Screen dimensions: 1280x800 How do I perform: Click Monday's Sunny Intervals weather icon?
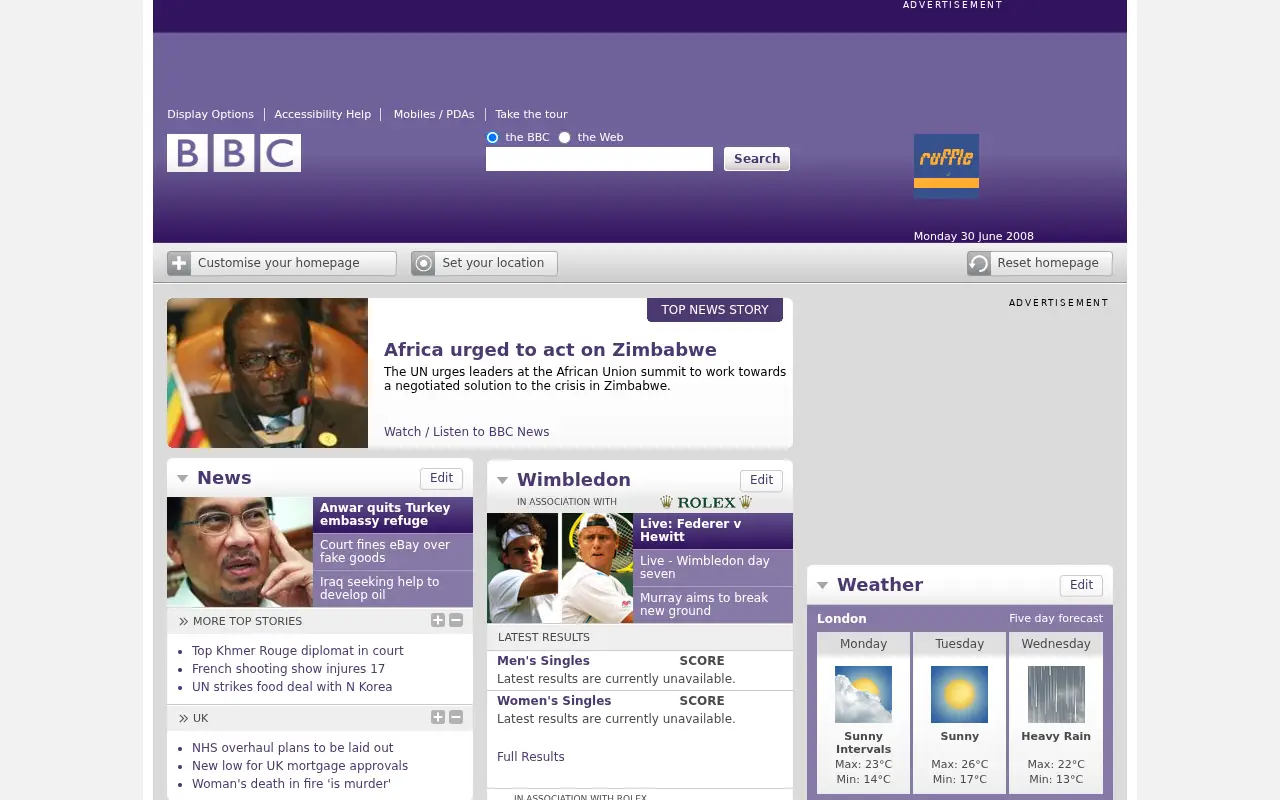coord(863,694)
